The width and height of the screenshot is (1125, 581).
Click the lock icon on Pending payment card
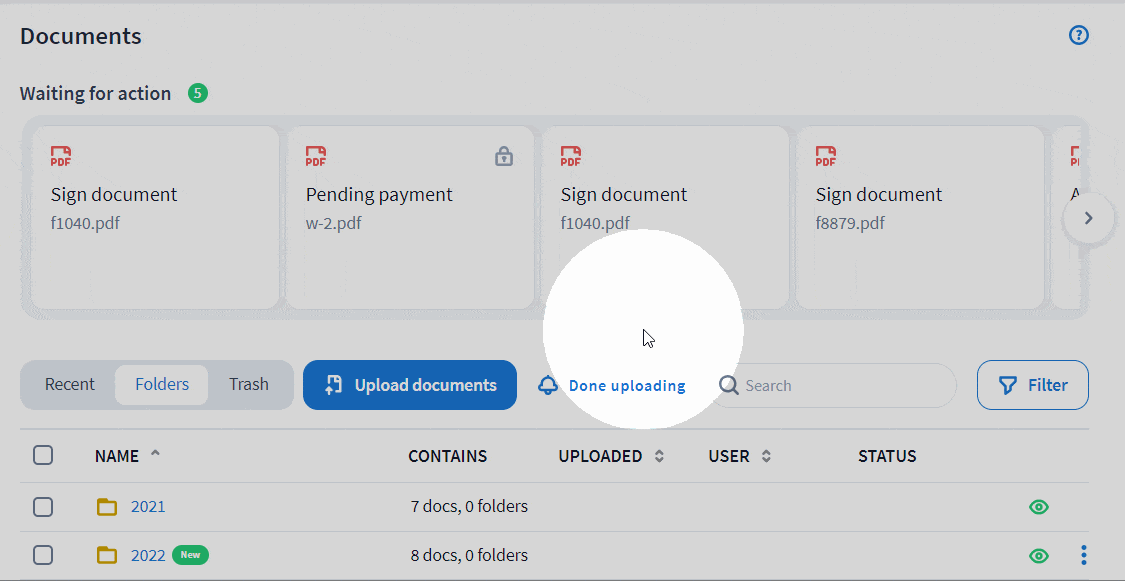tap(504, 156)
